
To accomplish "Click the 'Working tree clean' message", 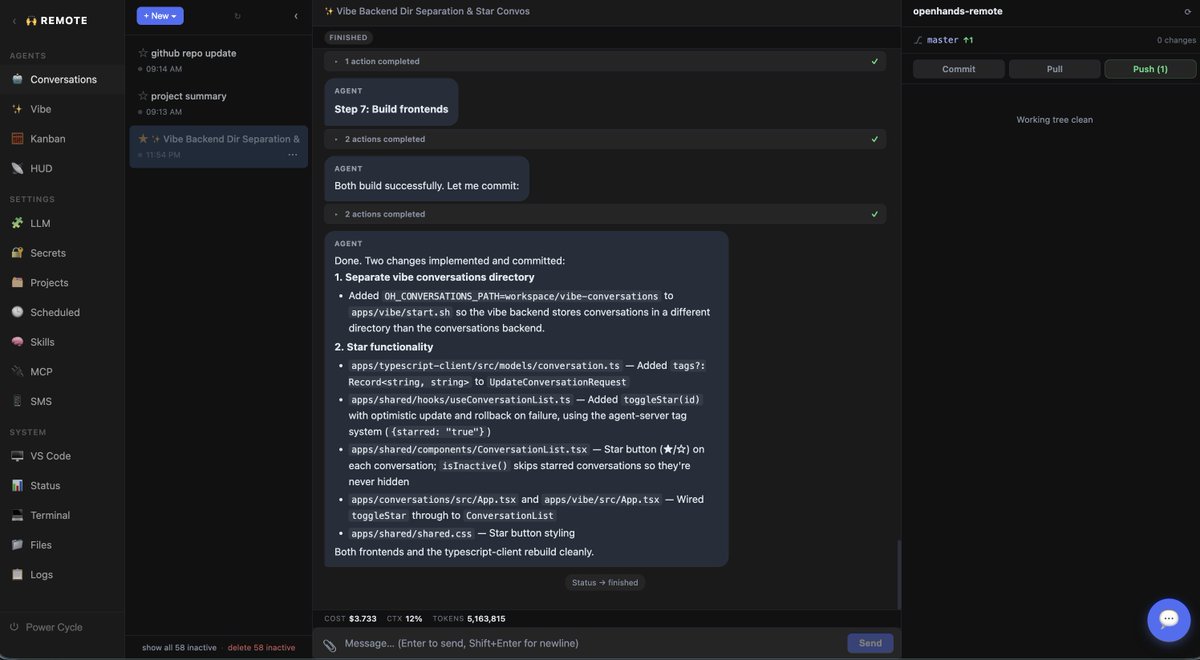I will 1054,120.
